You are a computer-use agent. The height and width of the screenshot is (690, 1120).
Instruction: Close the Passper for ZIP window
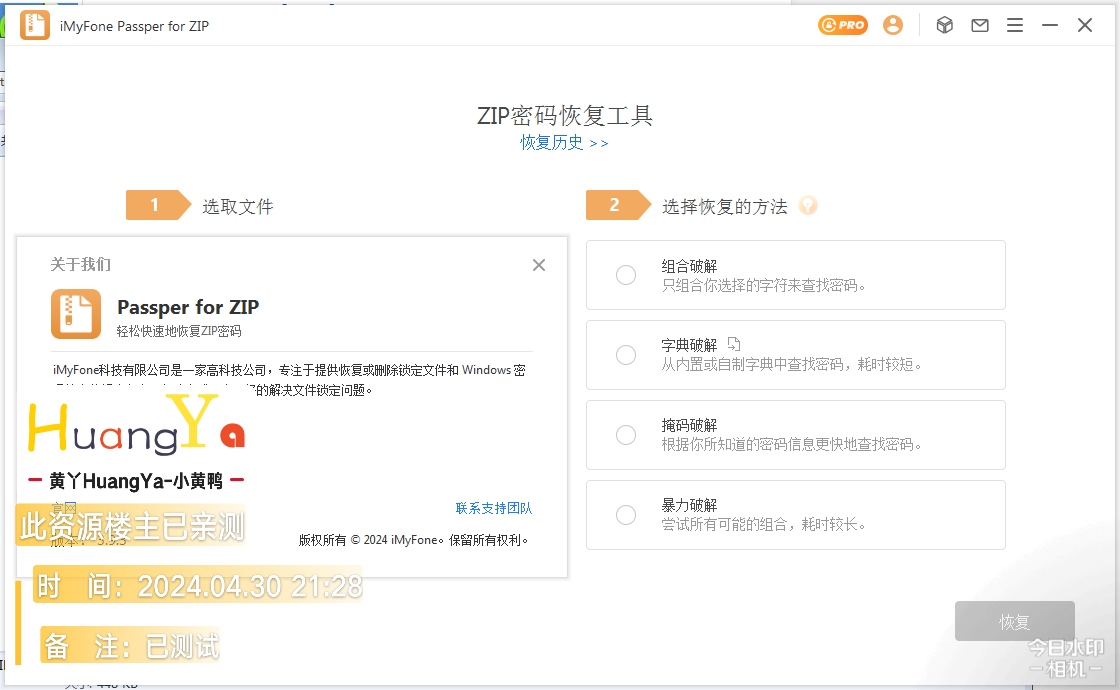(x=1085, y=25)
